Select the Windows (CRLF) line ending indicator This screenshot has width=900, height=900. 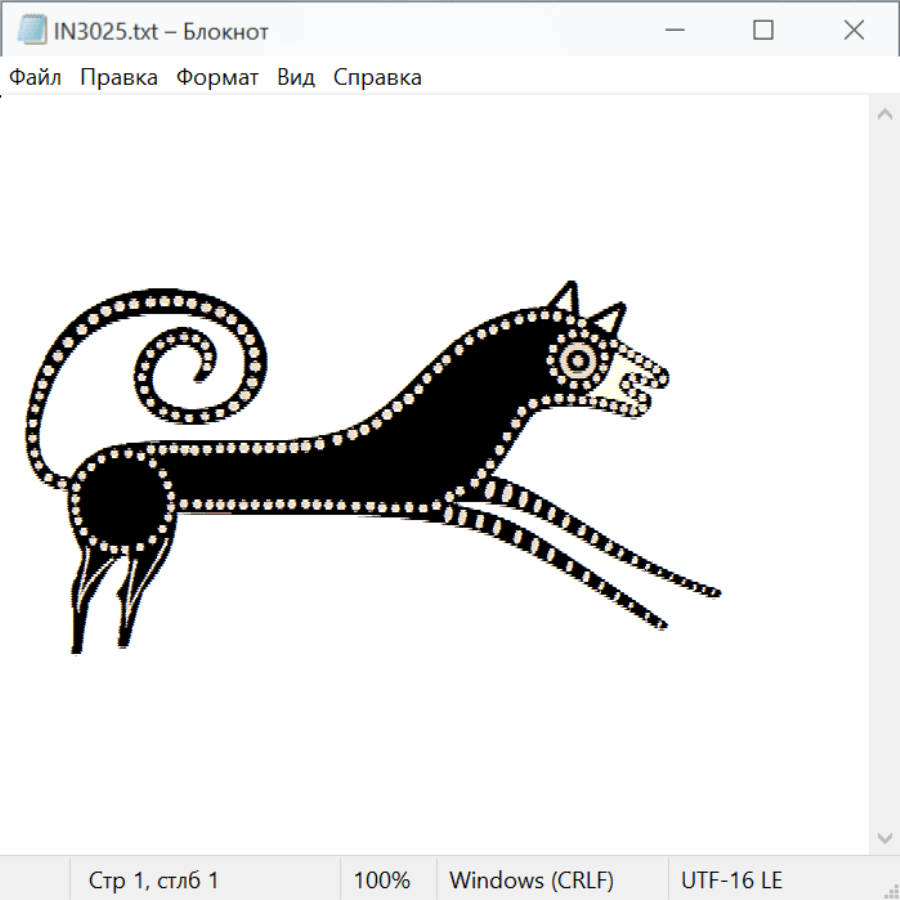(531, 881)
